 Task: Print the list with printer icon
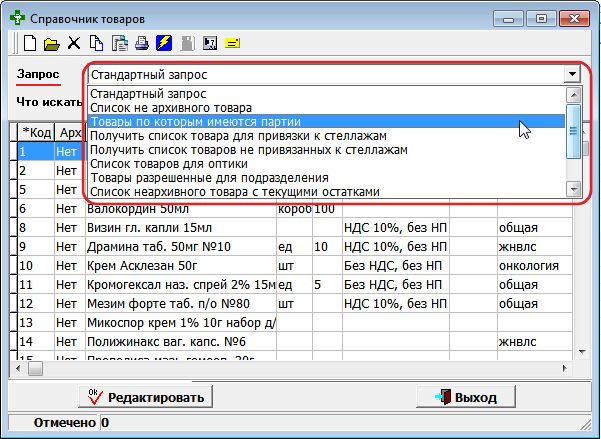coord(142,43)
